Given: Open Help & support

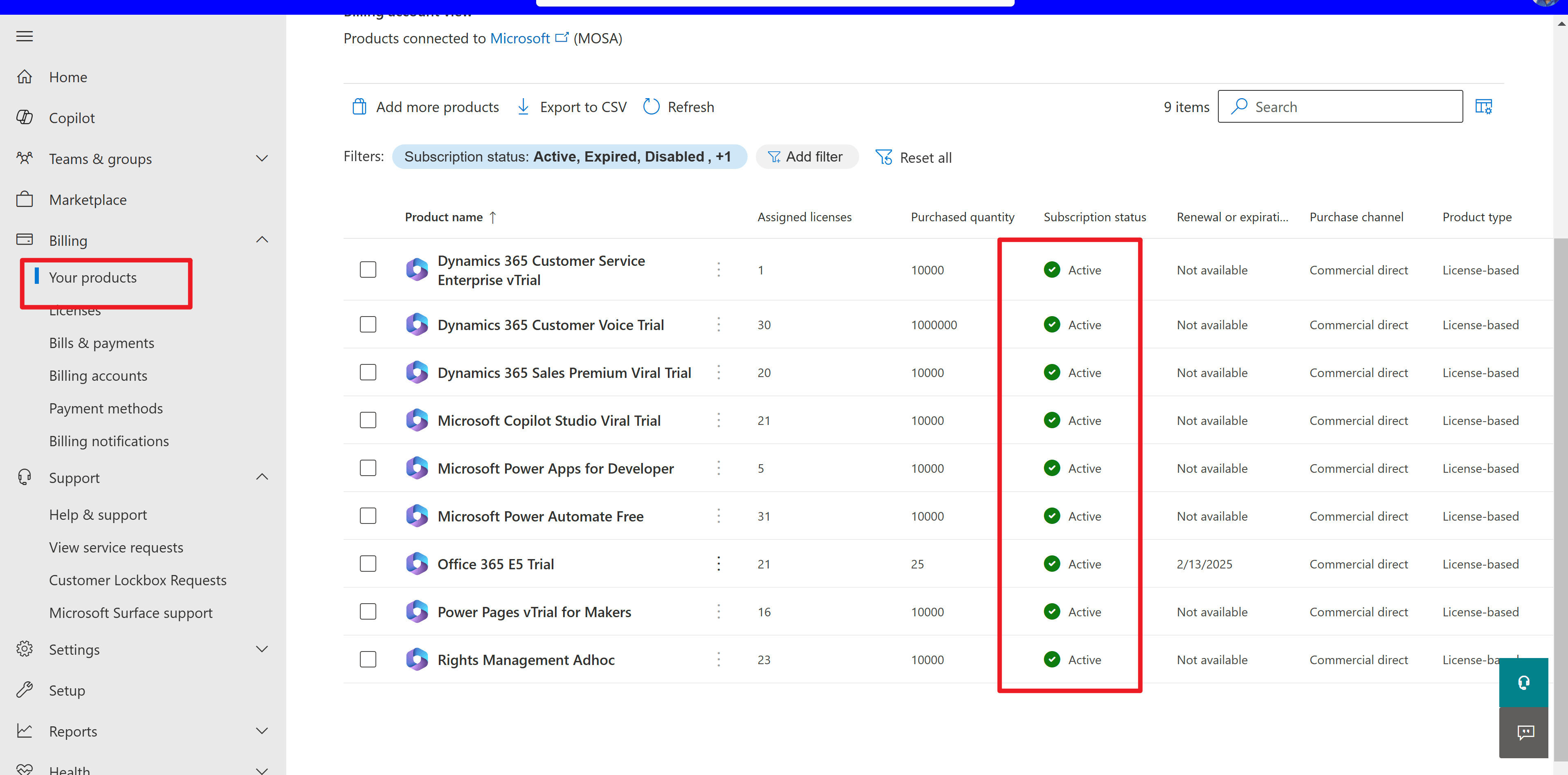Looking at the screenshot, I should [98, 514].
